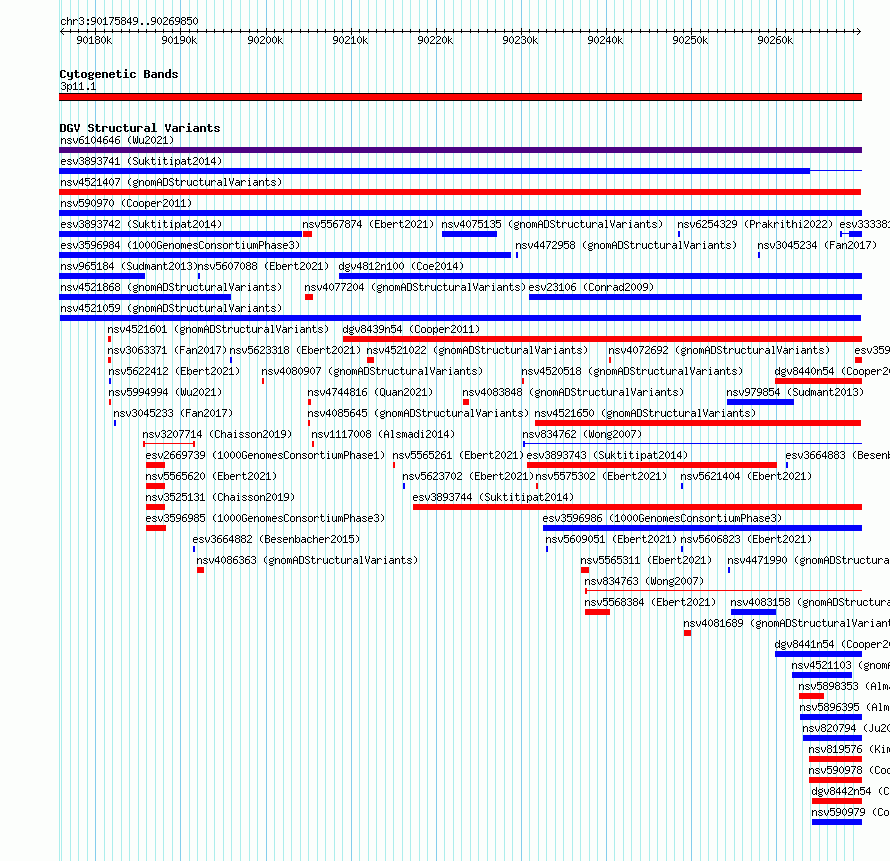Click the DGV Structural Variants track title

coord(140,128)
